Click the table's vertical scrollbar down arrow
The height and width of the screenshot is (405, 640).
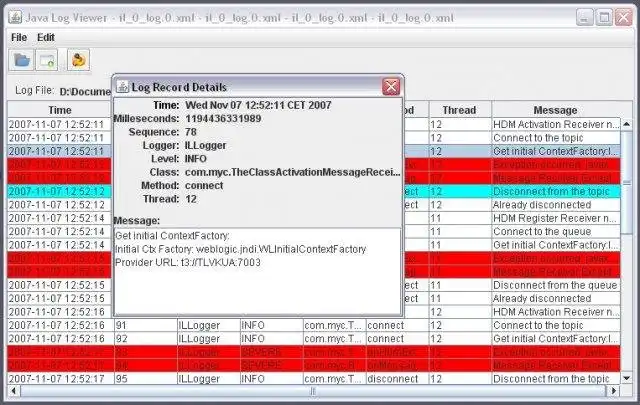(627, 378)
